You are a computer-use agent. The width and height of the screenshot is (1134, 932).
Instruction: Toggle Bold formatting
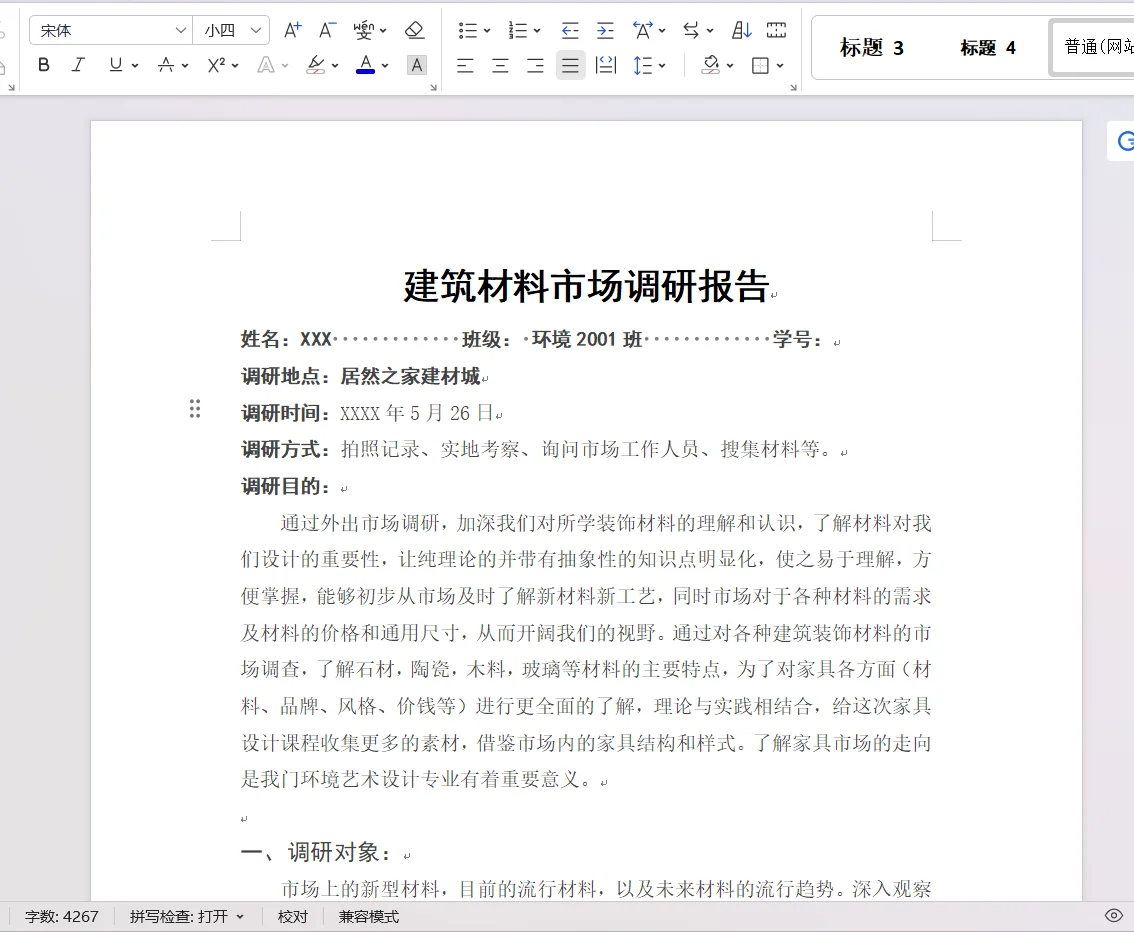tap(44, 65)
